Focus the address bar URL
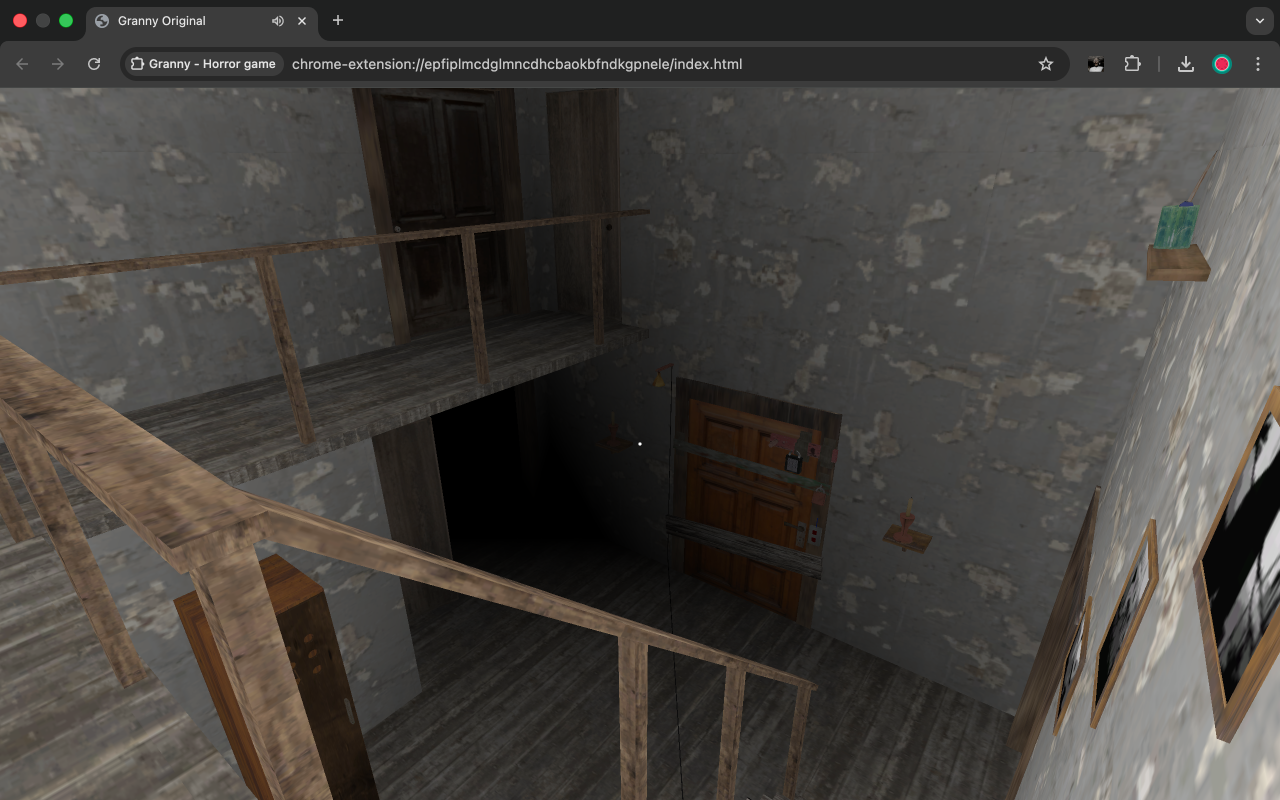The image size is (1280, 800). tap(517, 64)
